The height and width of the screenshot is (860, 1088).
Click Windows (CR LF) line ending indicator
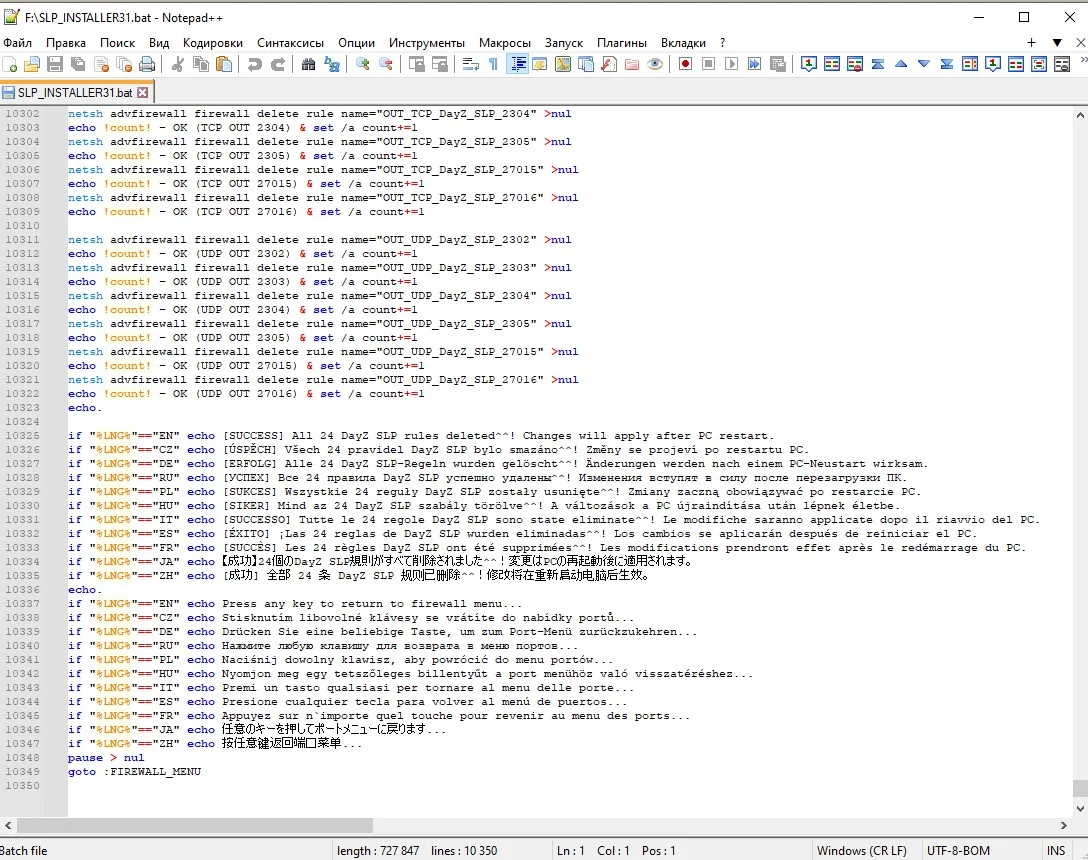(862, 850)
